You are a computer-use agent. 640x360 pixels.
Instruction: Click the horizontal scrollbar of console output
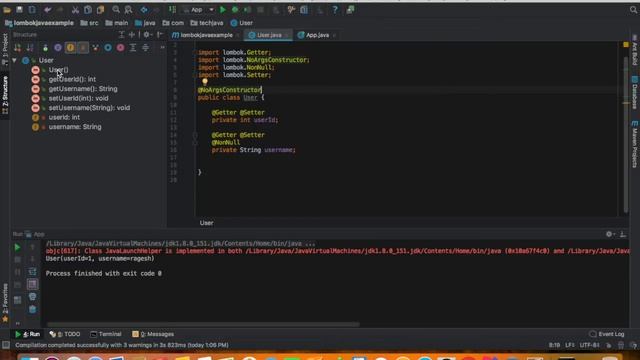tap(203, 324)
